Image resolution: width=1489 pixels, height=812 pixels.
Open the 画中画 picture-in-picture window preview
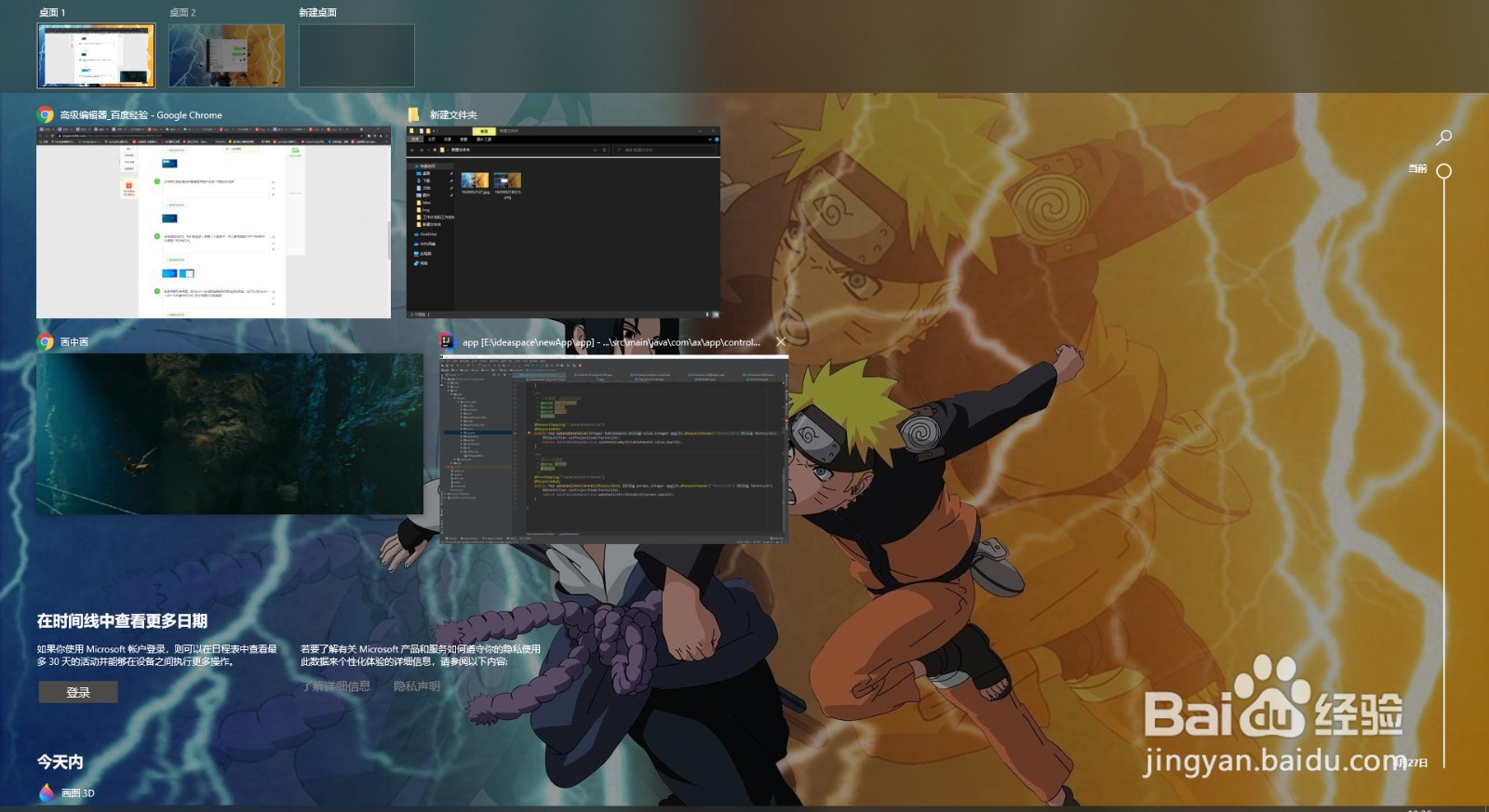[230, 433]
